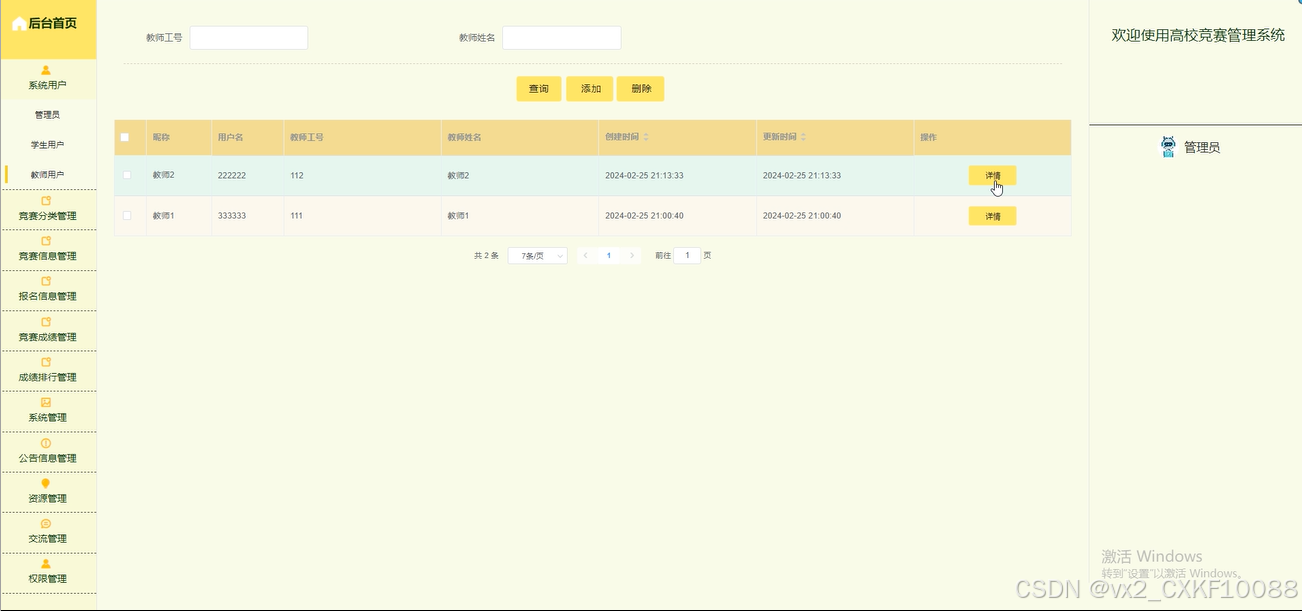The height and width of the screenshot is (611, 1302).
Task: Click the 查询 button
Action: [x=539, y=89]
